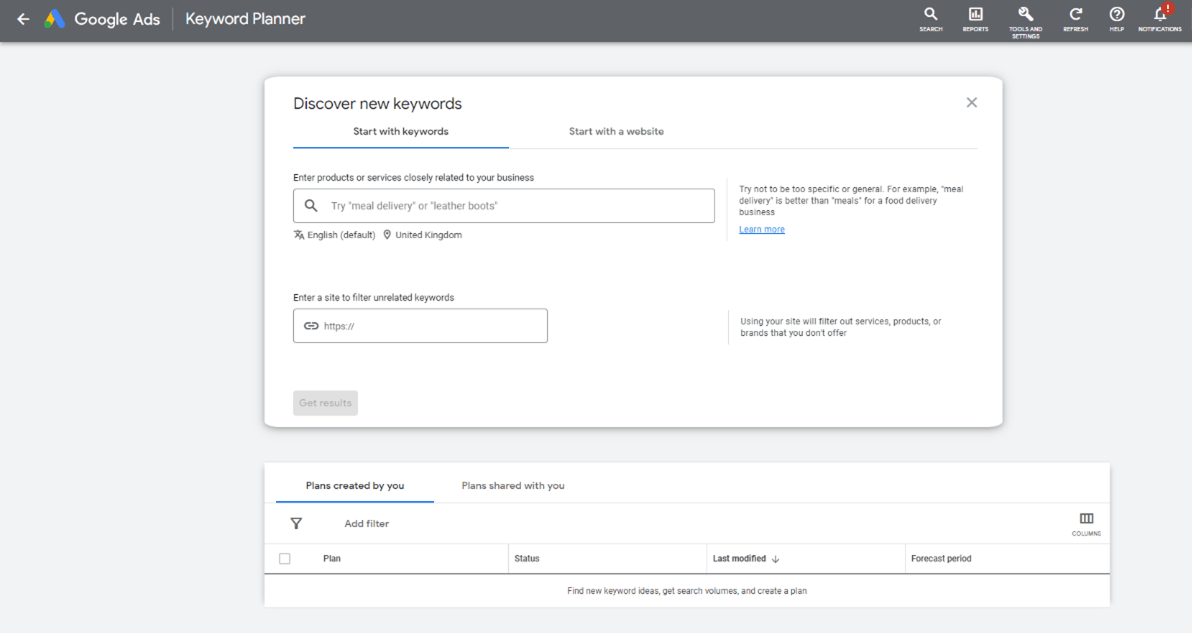Click the Status column header
This screenshot has width=1192, height=633.
527,559
